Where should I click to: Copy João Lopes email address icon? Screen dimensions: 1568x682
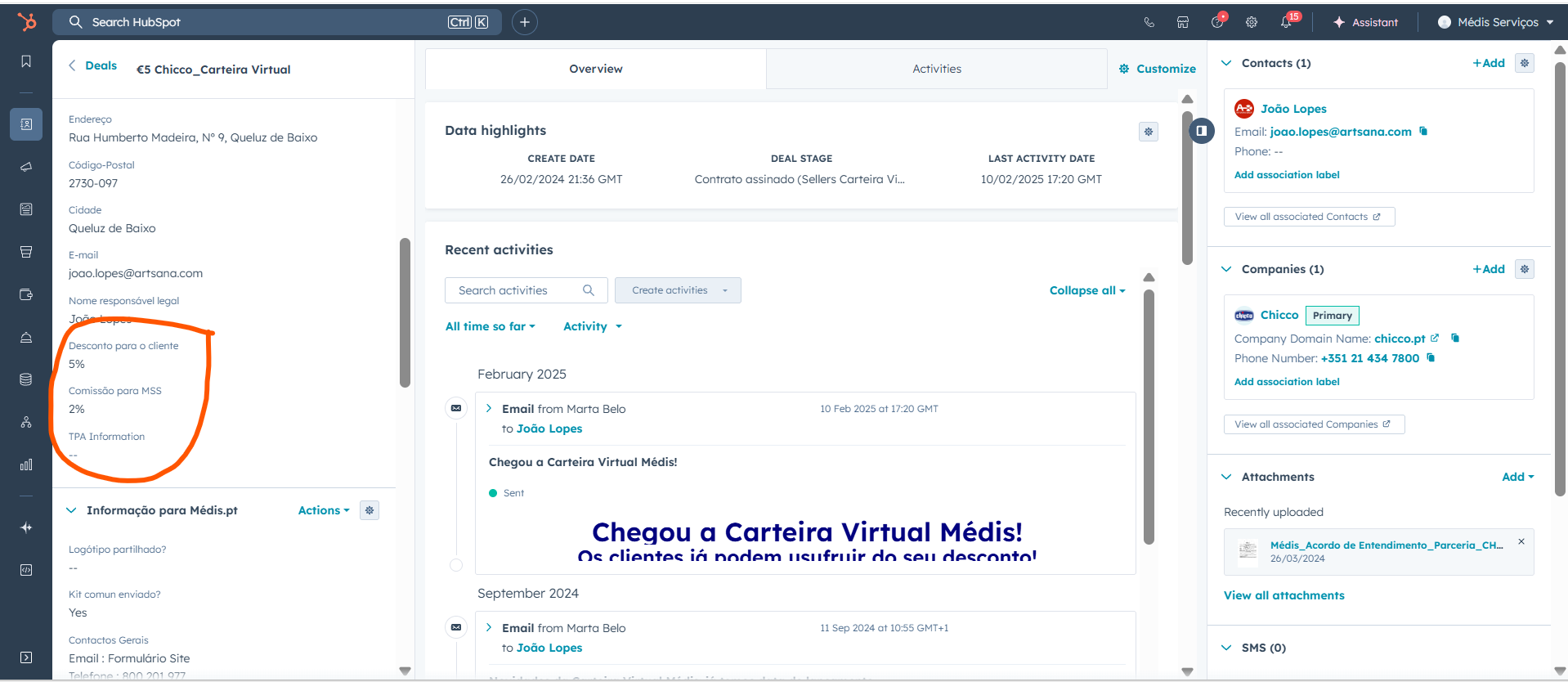1423,131
